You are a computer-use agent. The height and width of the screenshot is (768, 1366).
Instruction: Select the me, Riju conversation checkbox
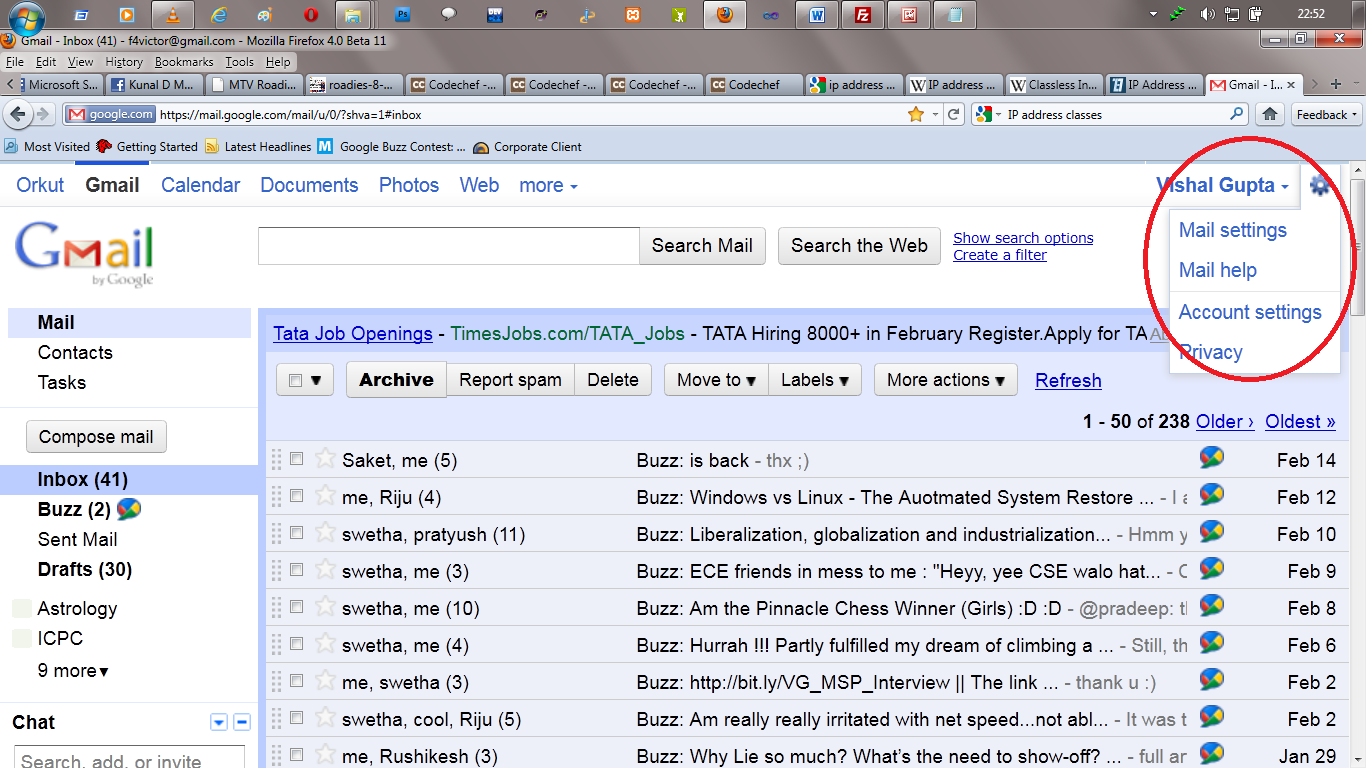[x=296, y=496]
